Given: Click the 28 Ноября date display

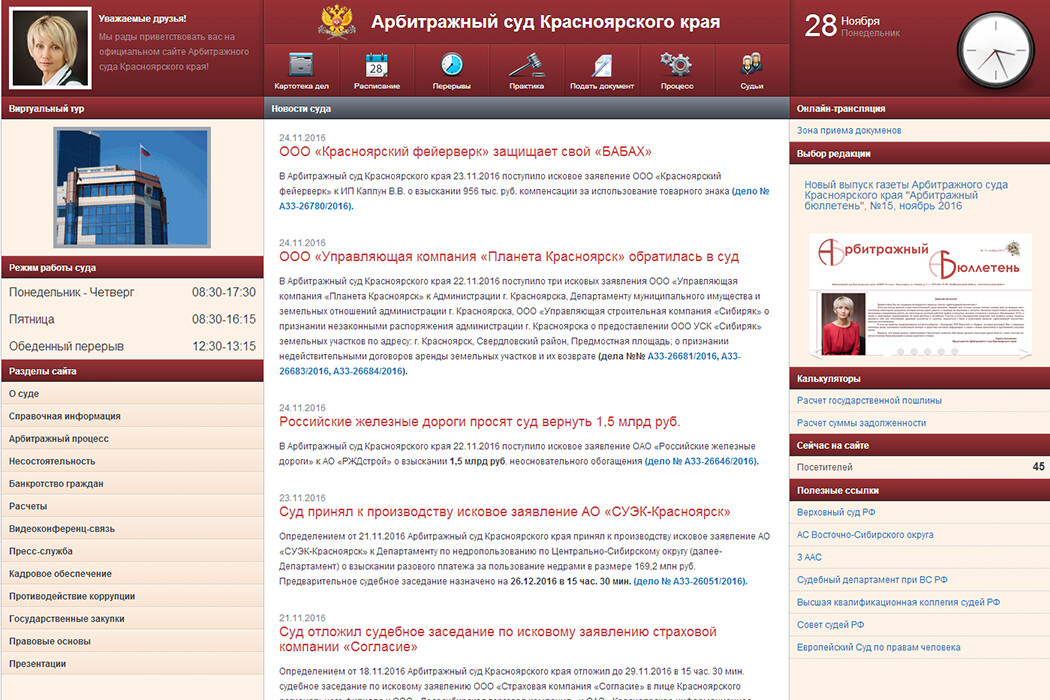Looking at the screenshot, I should [x=852, y=25].
